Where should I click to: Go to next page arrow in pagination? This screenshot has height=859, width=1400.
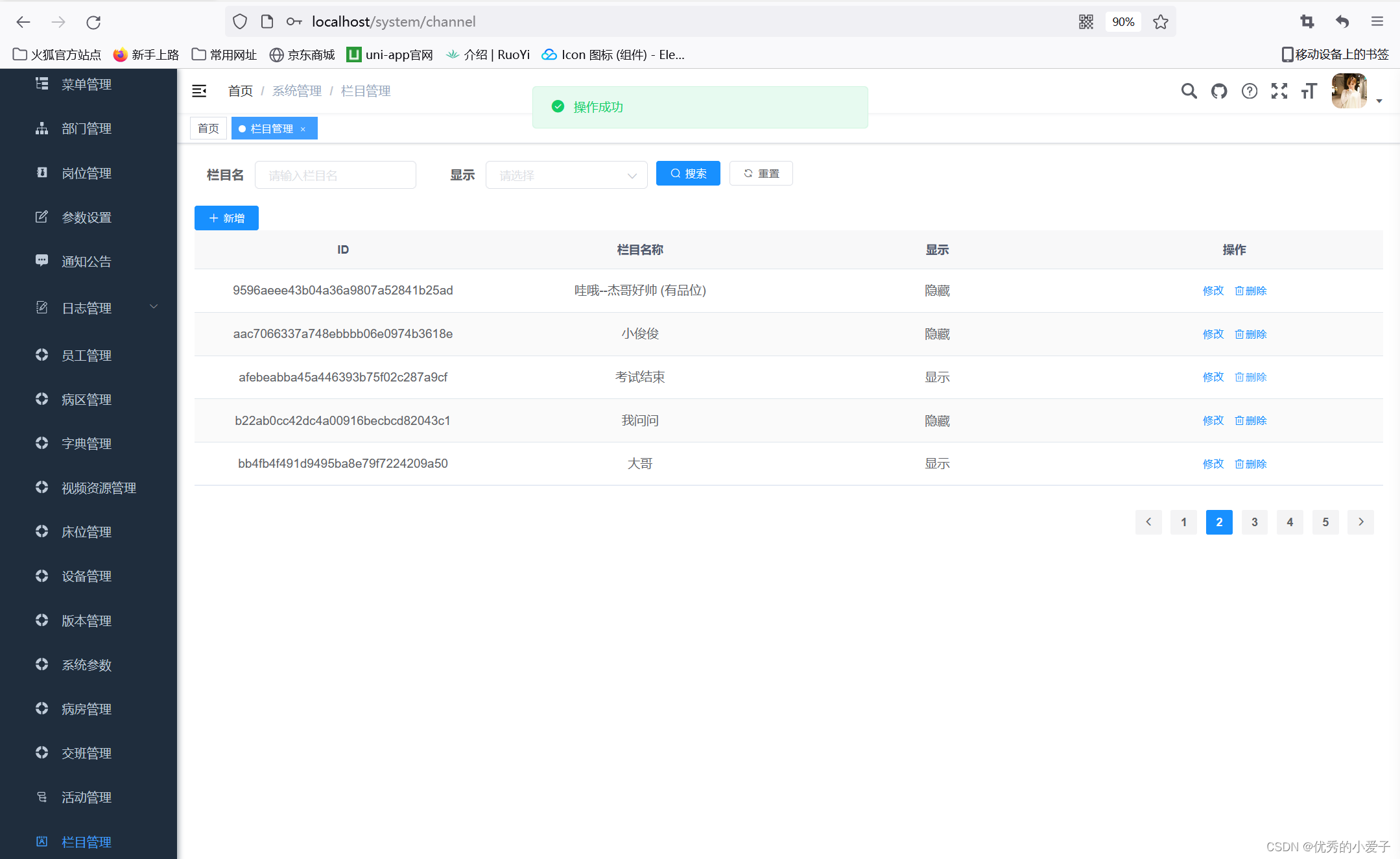[x=1360, y=522]
